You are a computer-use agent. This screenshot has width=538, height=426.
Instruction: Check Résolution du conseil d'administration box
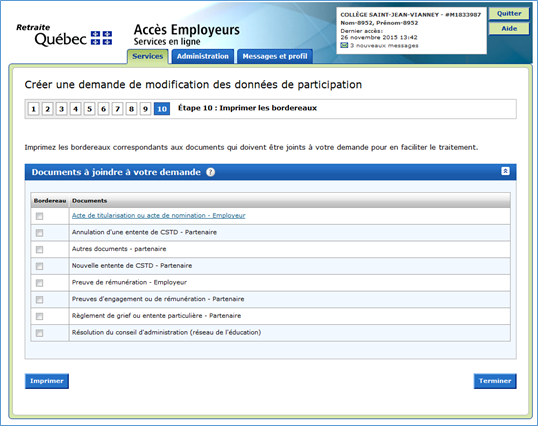pos(39,333)
